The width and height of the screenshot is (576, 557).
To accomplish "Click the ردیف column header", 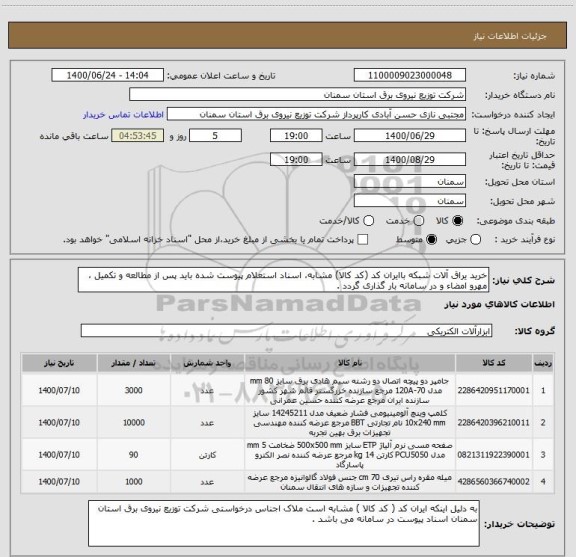I will [x=543, y=363].
